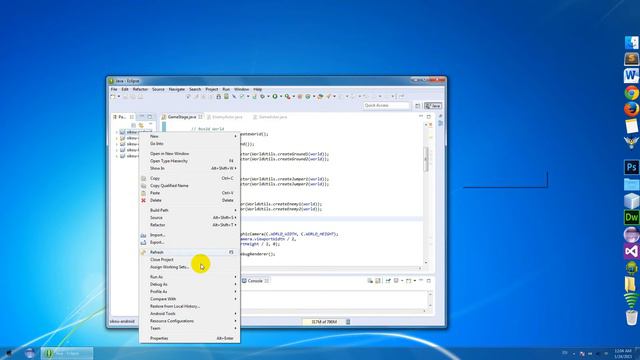Open Photoshop from desktop sidebar
The height and width of the screenshot is (360, 640).
point(631,167)
